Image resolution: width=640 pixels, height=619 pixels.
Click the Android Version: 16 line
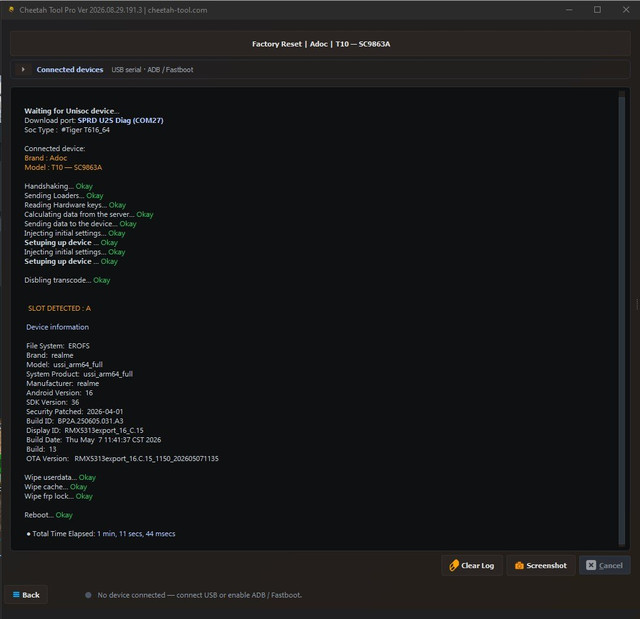(60, 393)
